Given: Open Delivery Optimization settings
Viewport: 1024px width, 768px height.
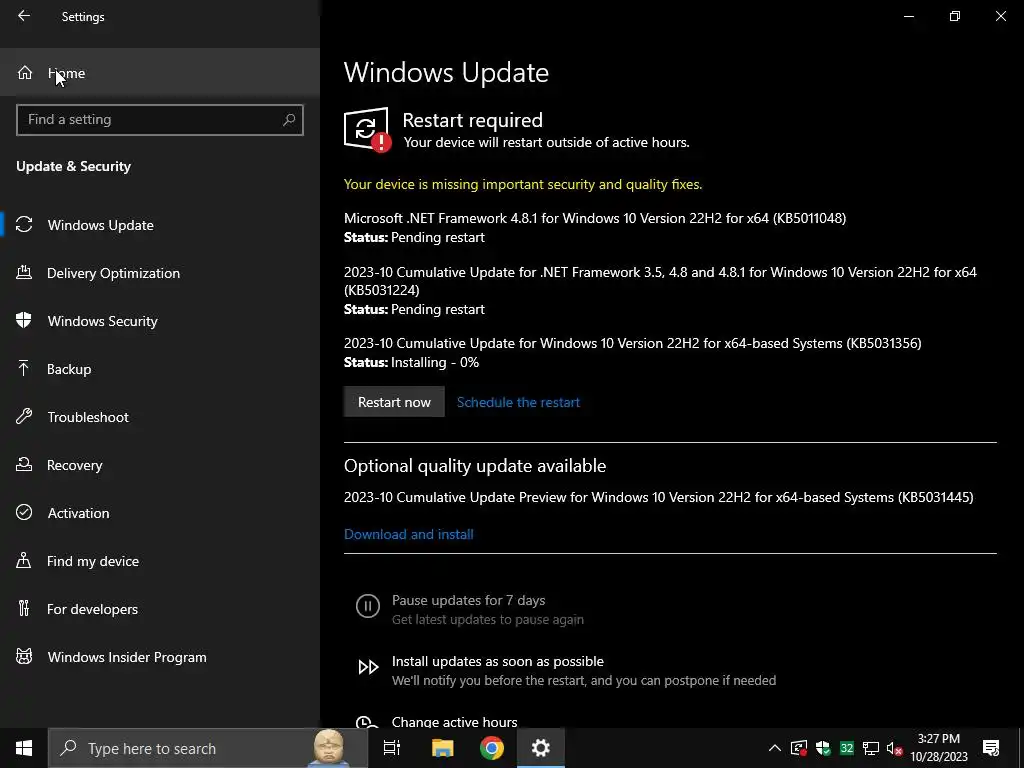Looking at the screenshot, I should click(160, 273).
